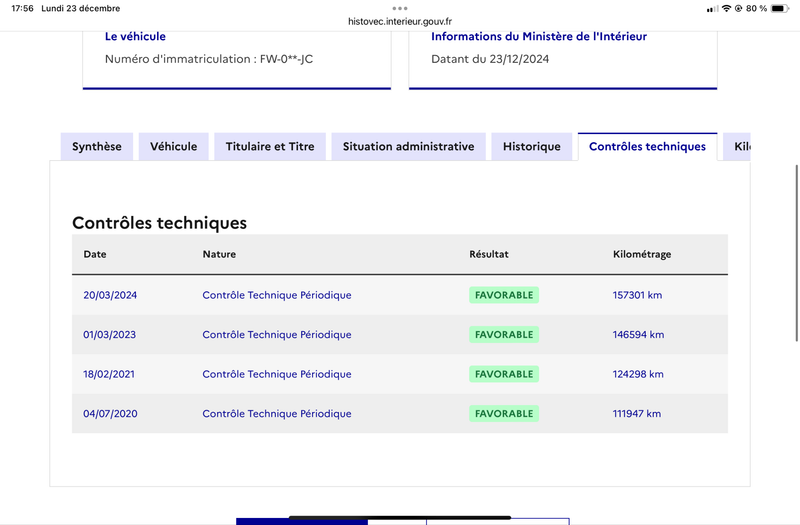Click the 124298 km mileage value
Screen dimensions: 800x525
coord(638,374)
